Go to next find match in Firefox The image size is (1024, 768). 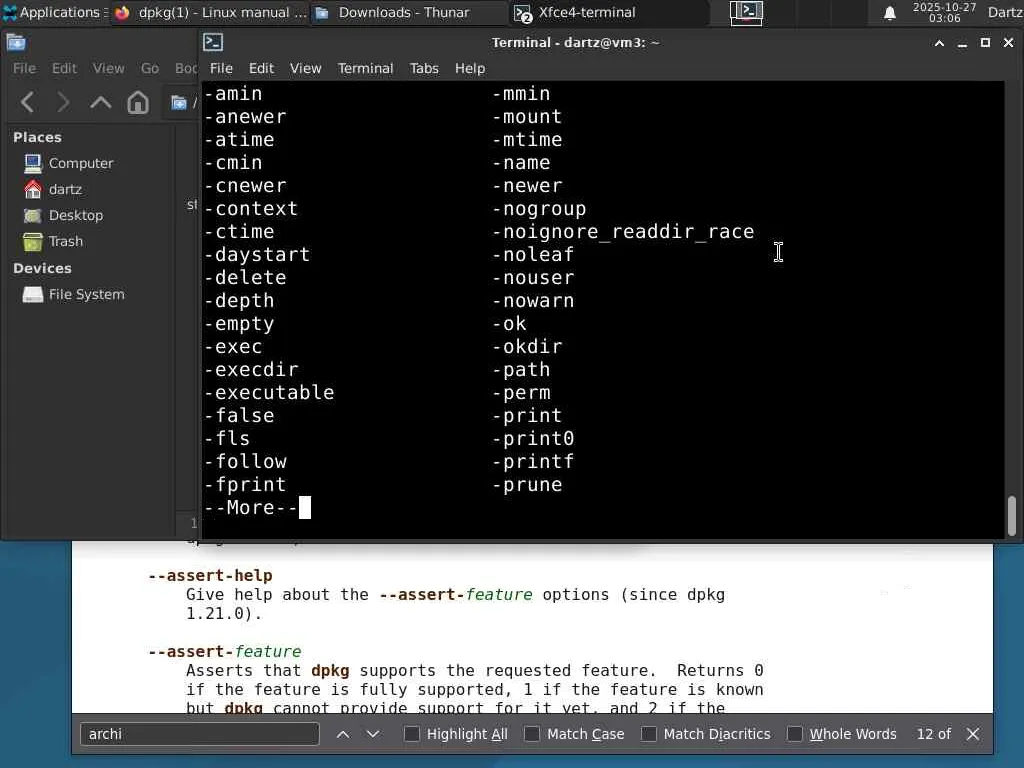[x=373, y=734]
